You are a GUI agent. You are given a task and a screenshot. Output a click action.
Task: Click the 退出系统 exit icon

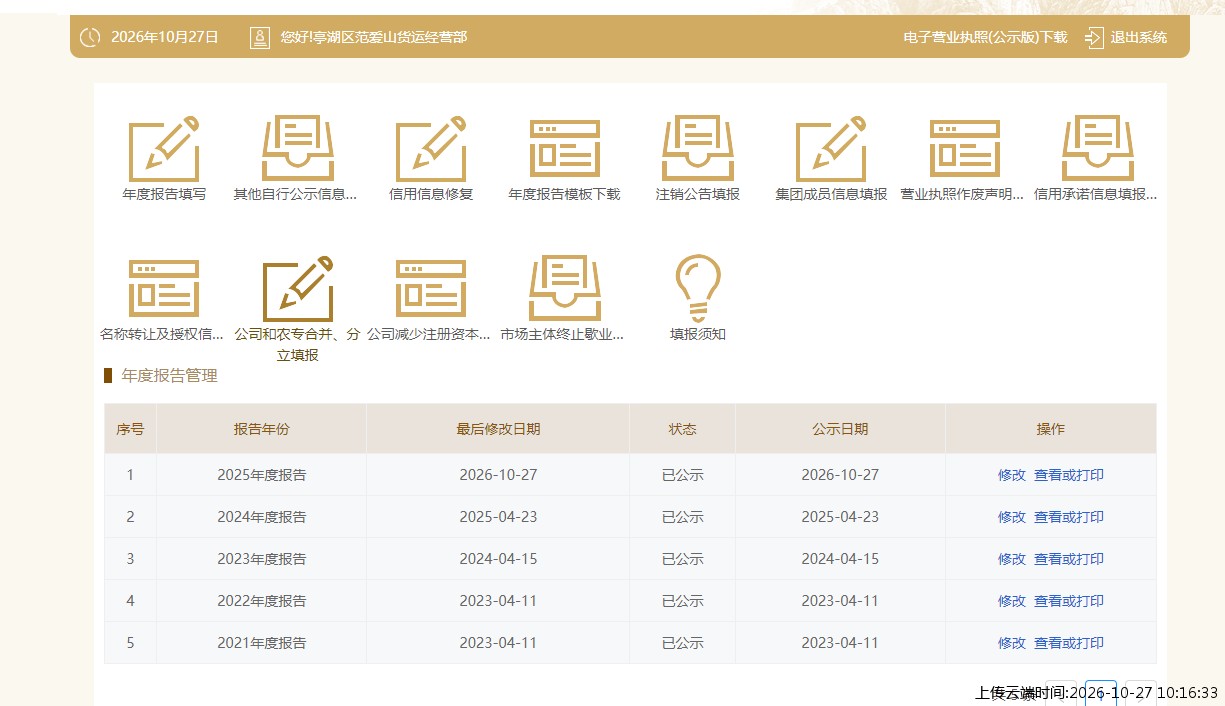click(x=1094, y=37)
